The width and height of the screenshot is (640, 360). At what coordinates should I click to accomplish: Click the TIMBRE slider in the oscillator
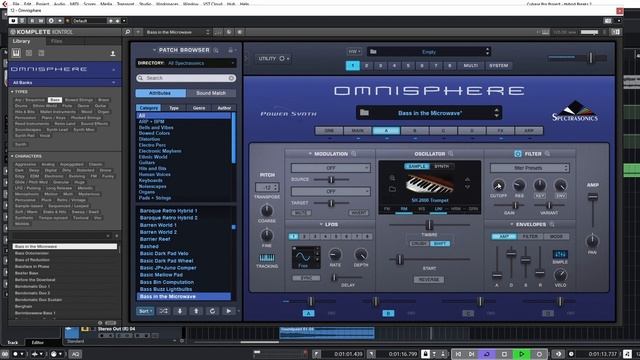429,224
